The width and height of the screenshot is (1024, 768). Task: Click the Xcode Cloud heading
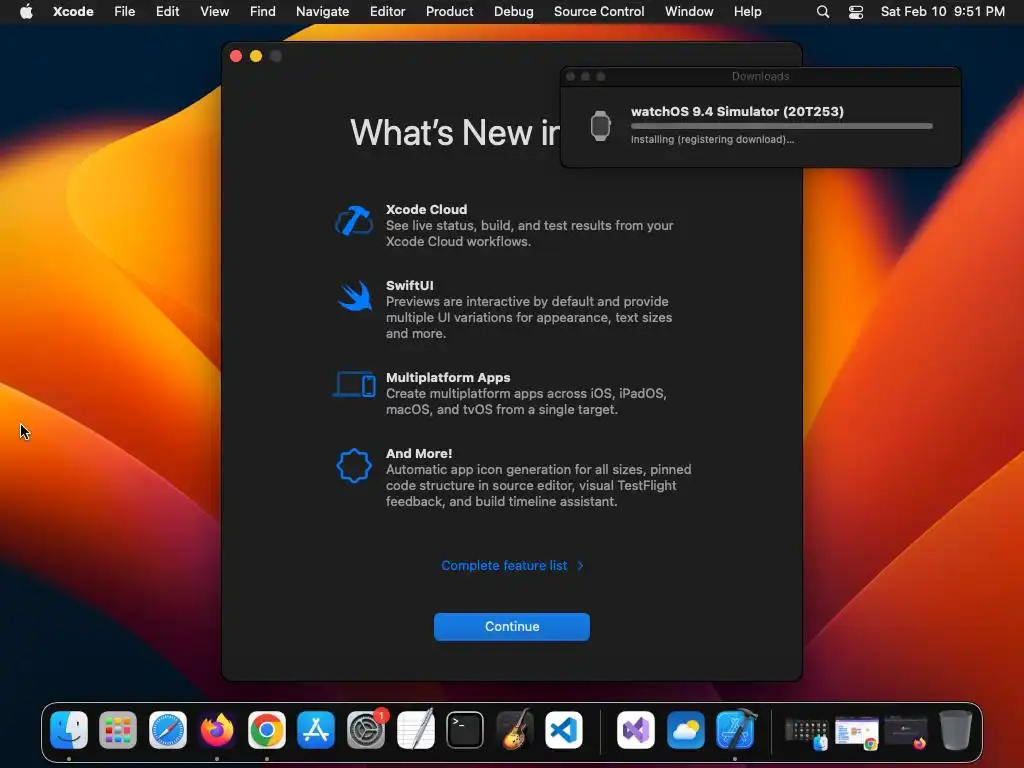(x=426, y=210)
